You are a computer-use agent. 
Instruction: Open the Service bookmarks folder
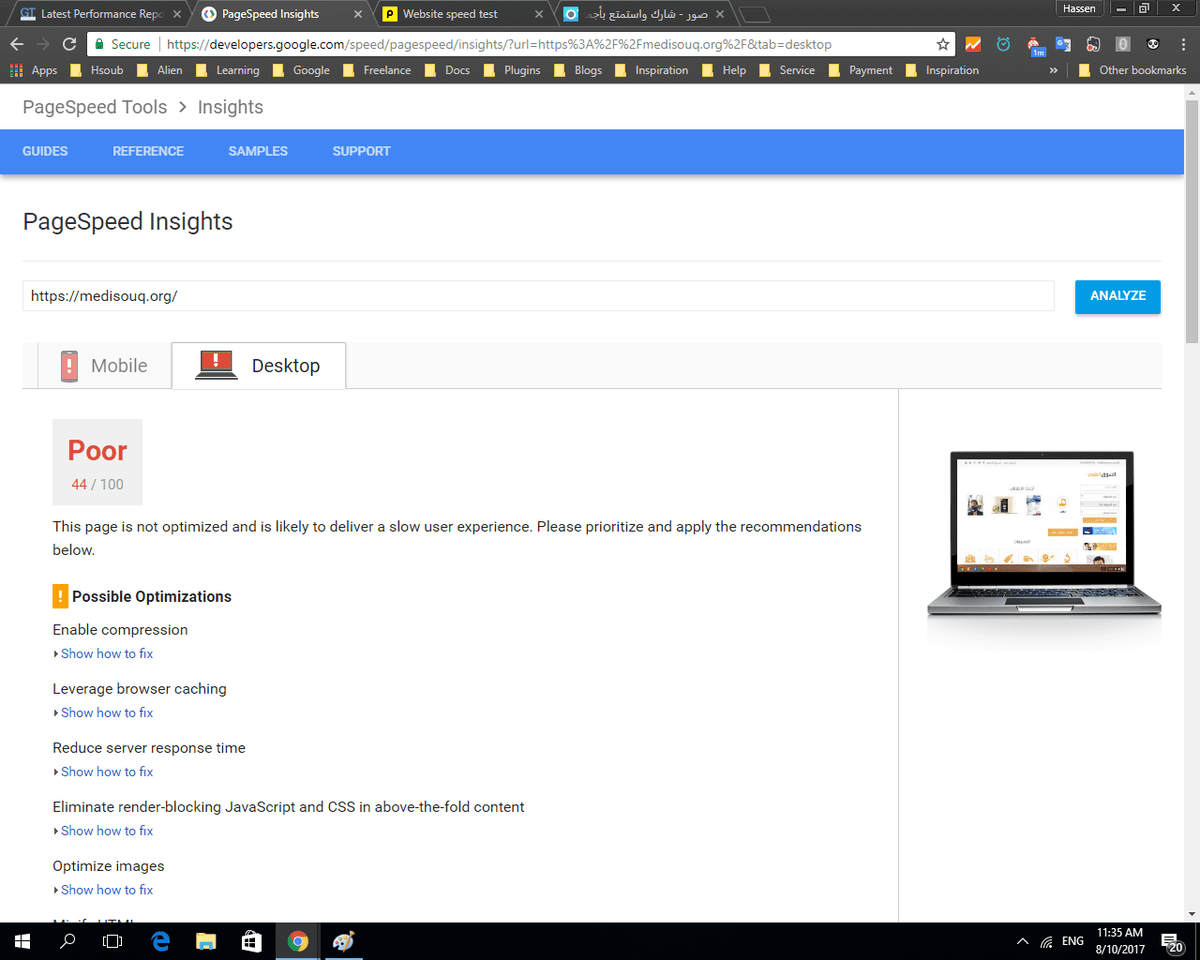[786, 70]
